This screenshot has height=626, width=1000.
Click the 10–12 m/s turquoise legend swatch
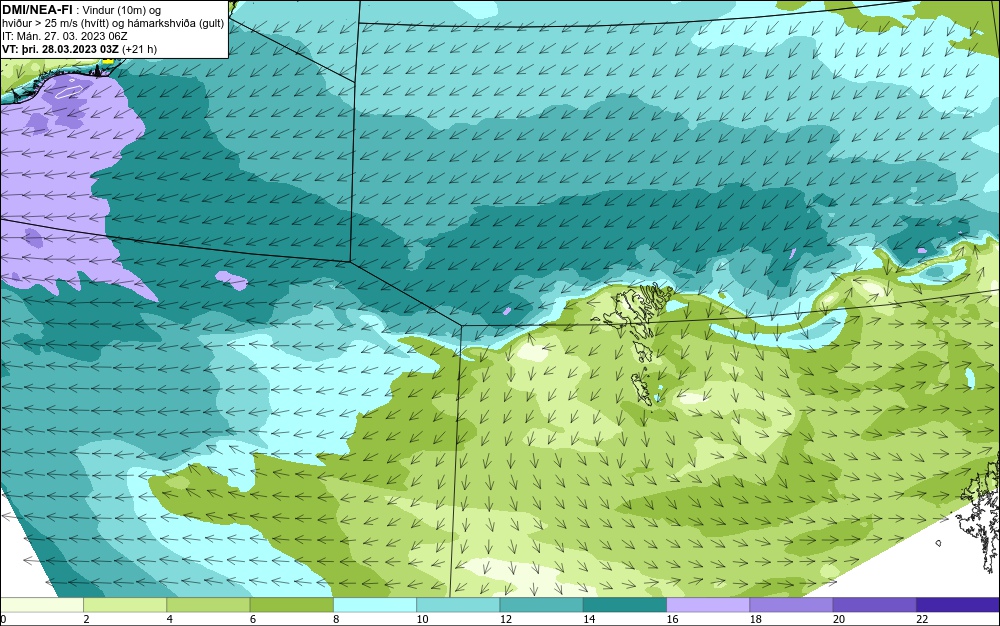point(458,605)
